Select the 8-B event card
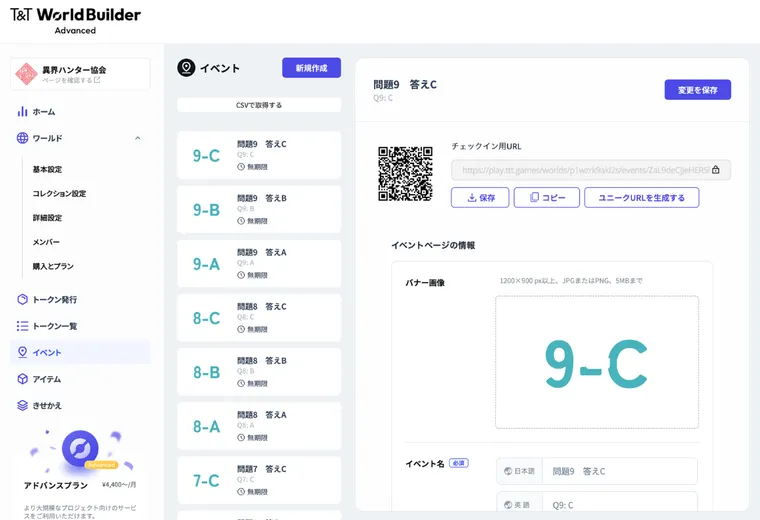This screenshot has width=760, height=520. point(259,372)
